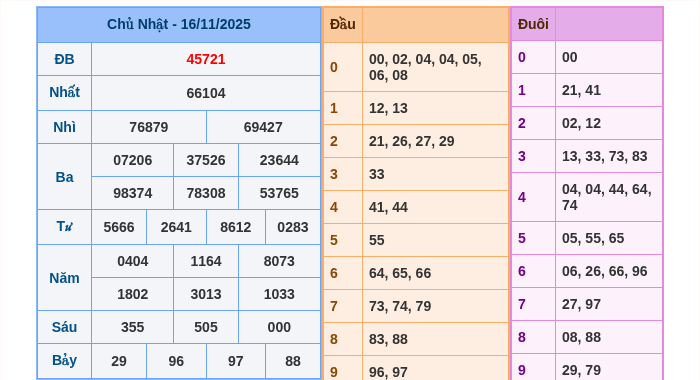
Task: Select Đuôi 0 value 00
Action: click(x=570, y=58)
